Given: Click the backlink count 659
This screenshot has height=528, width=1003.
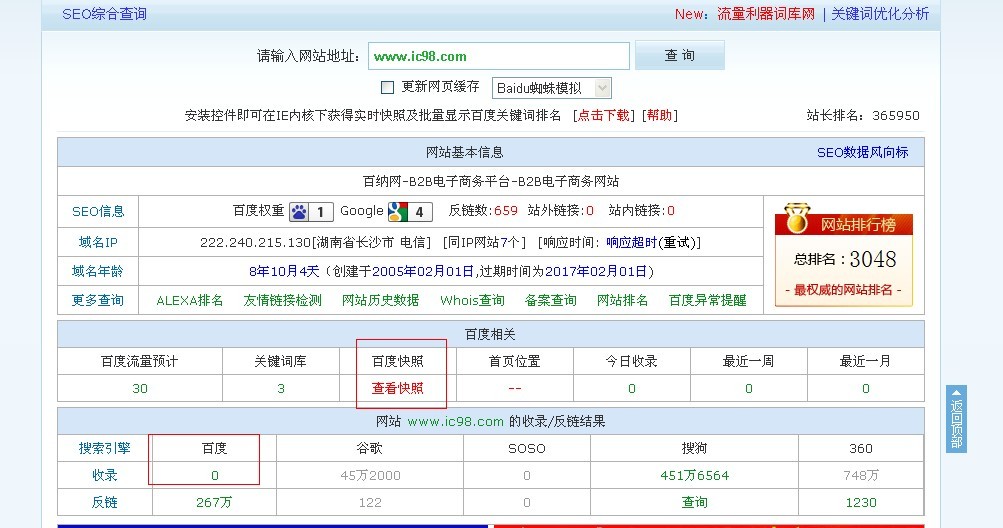Looking at the screenshot, I should click(506, 211).
